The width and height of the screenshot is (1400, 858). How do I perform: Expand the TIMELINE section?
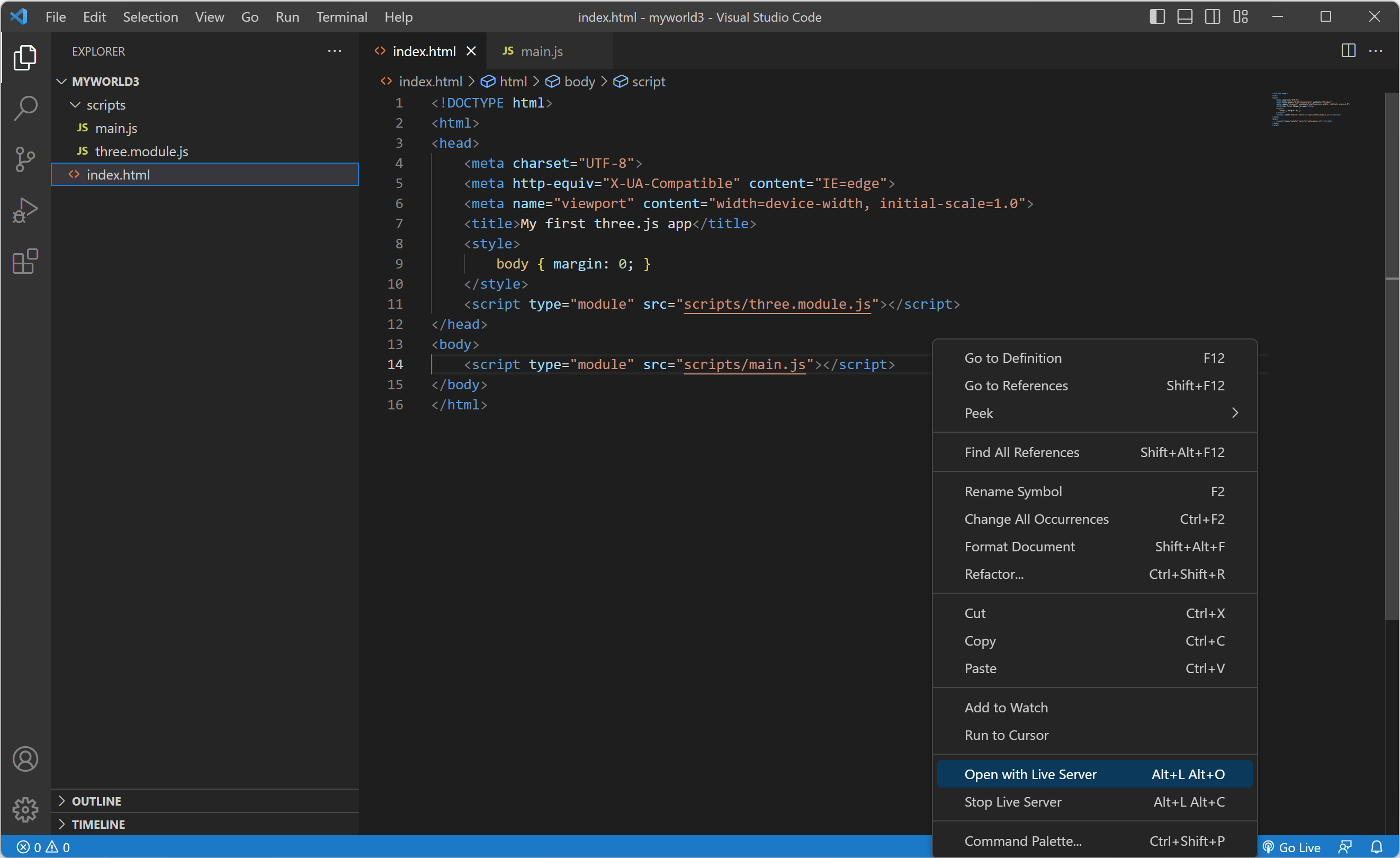click(98, 824)
